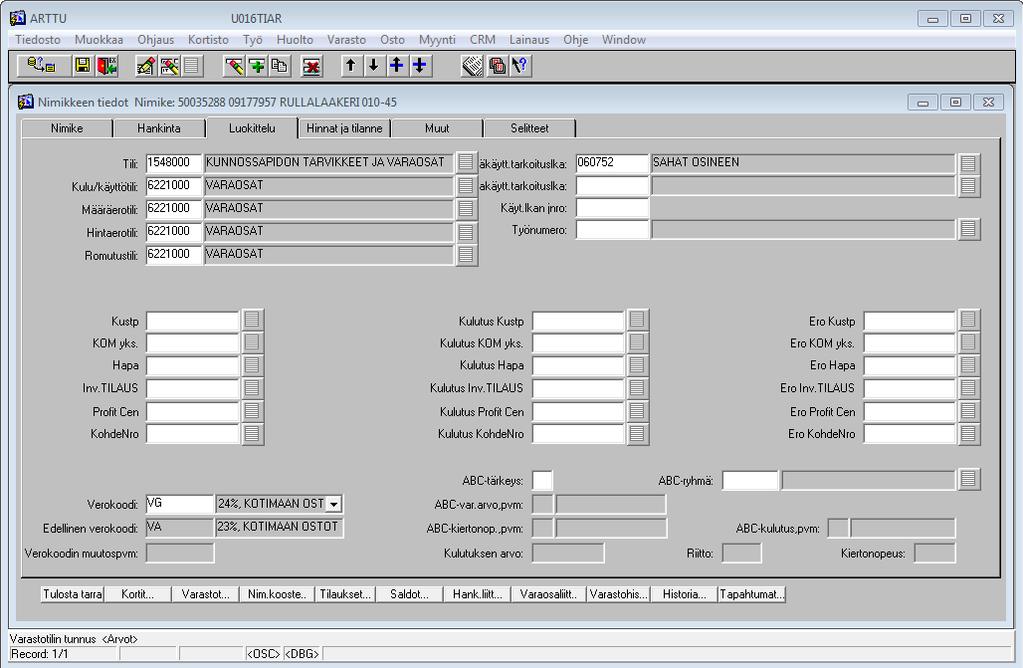The image size is (1023, 668).
Task: Click the up arrow previous record icon
Action: tap(351, 66)
